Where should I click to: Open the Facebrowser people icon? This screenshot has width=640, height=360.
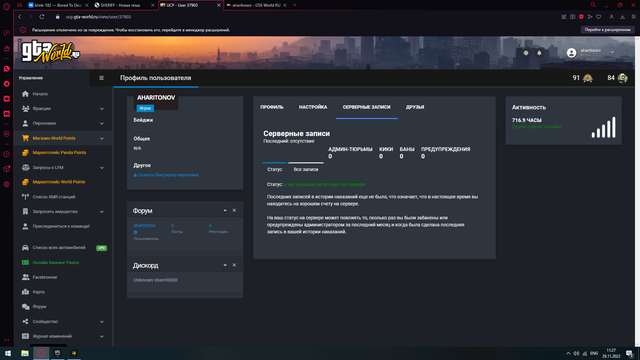click(x=25, y=277)
